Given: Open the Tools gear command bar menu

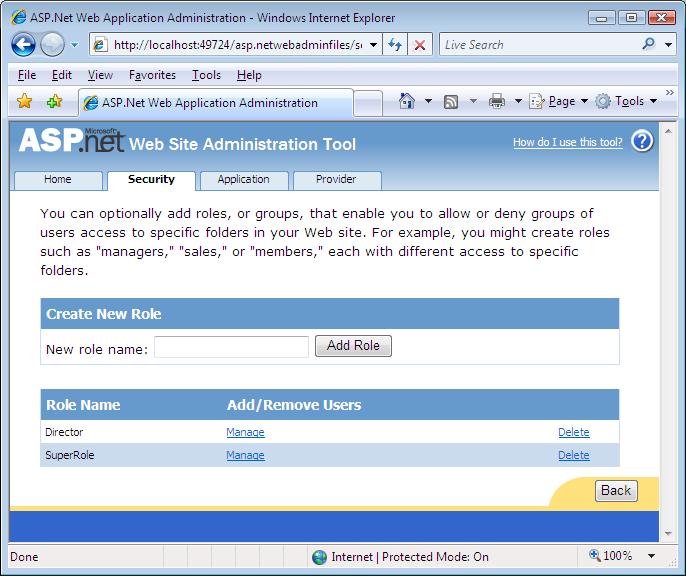Looking at the screenshot, I should tap(626, 101).
